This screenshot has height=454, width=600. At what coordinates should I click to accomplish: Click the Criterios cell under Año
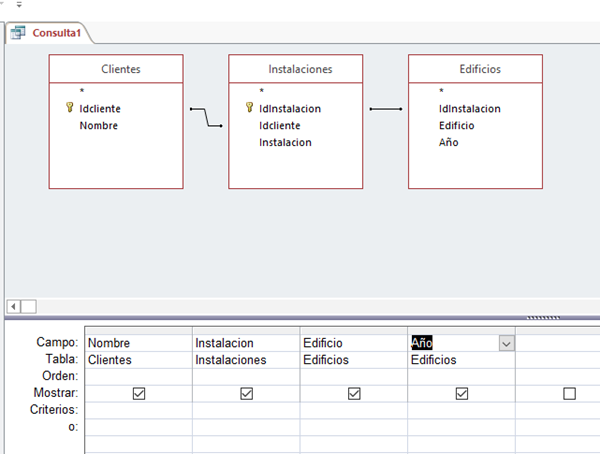(x=461, y=410)
